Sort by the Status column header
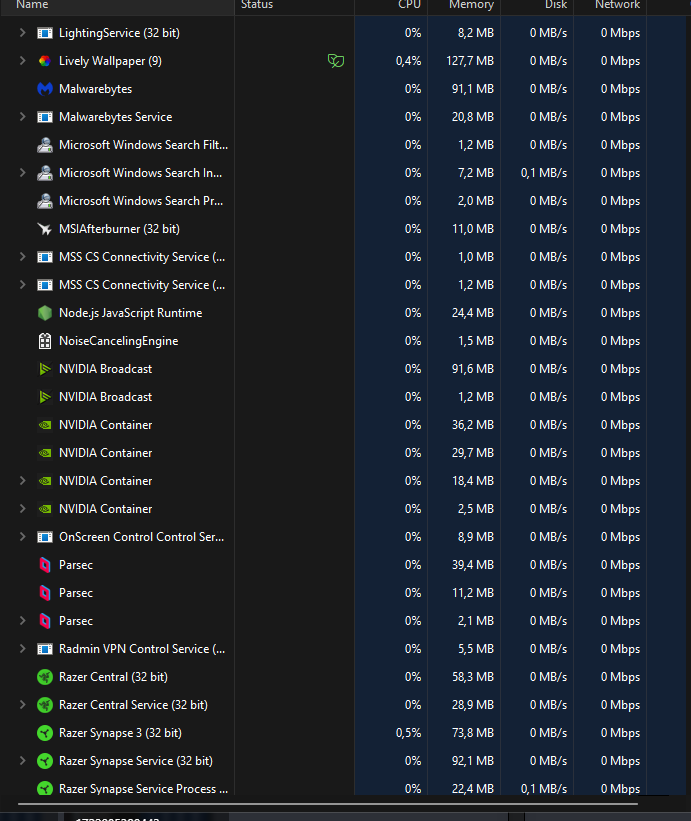 295,5
